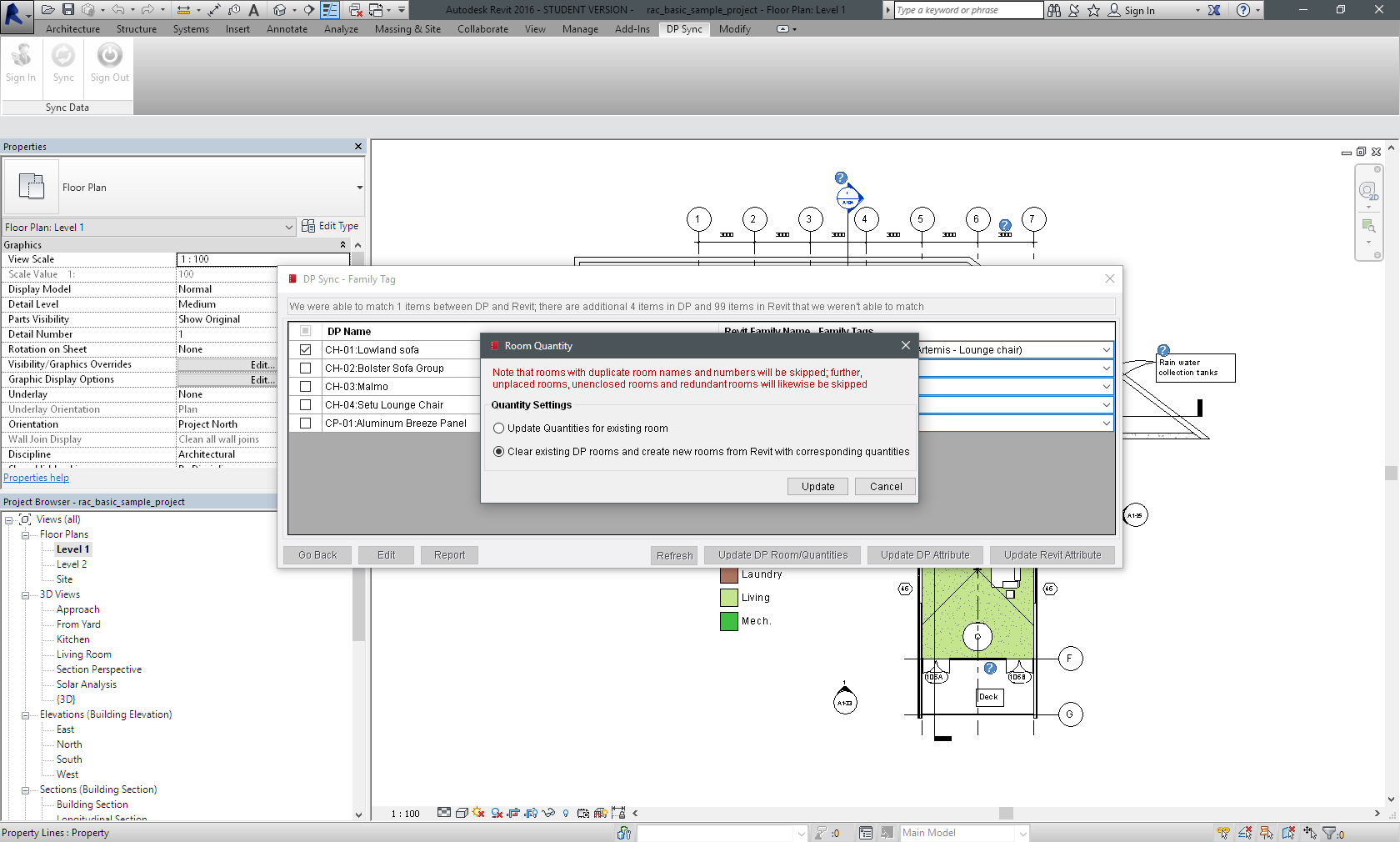Click the keyword search input field

(x=967, y=10)
